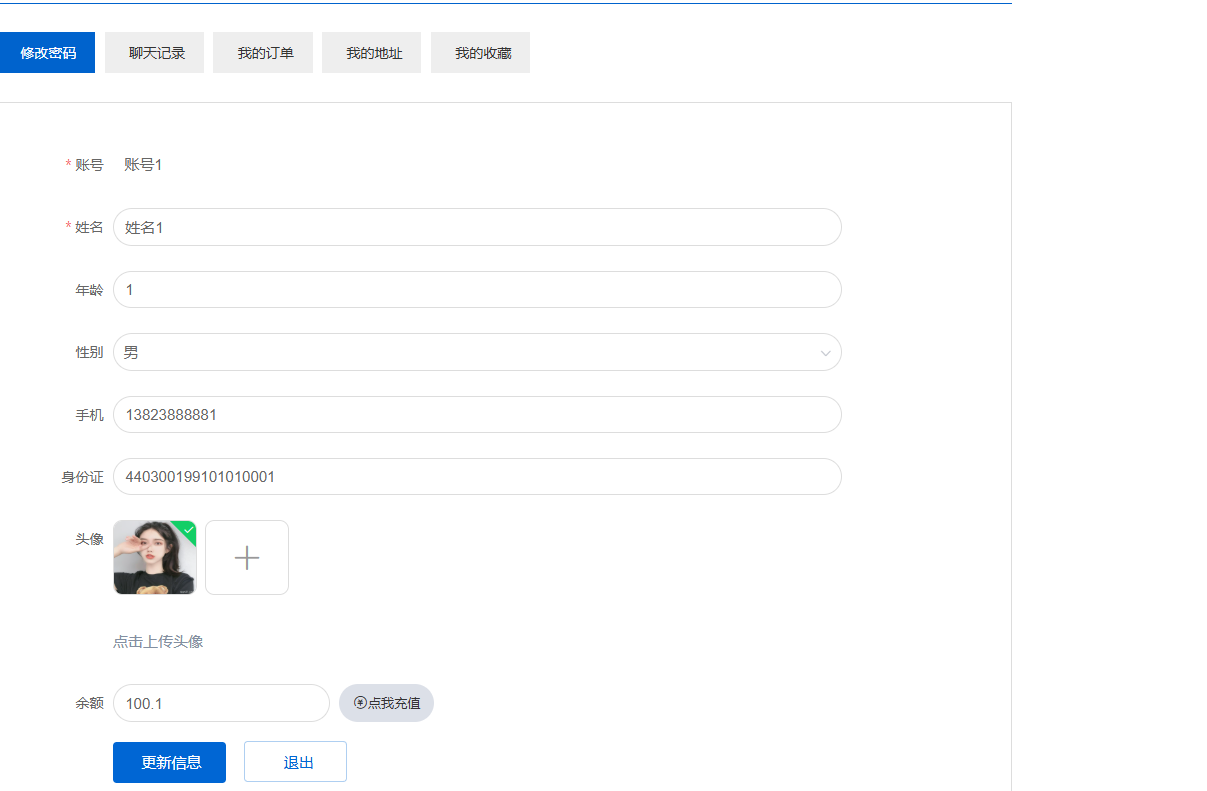Click the 账号1 account value text
The image size is (1207, 791).
143,165
